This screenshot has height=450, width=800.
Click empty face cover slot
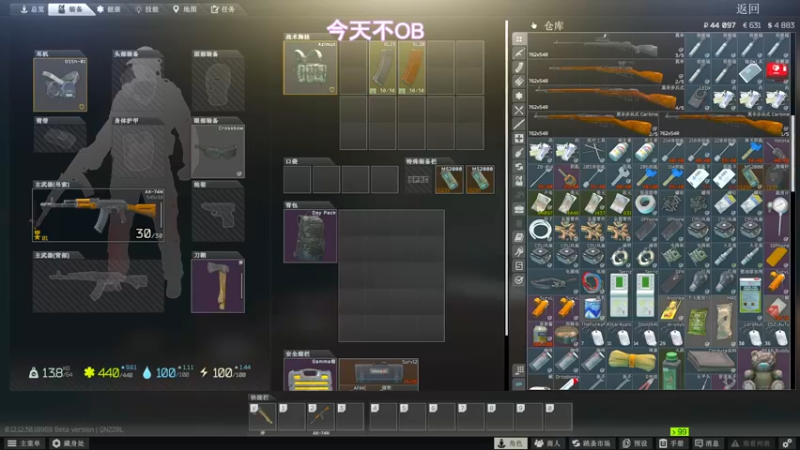[x=218, y=85]
